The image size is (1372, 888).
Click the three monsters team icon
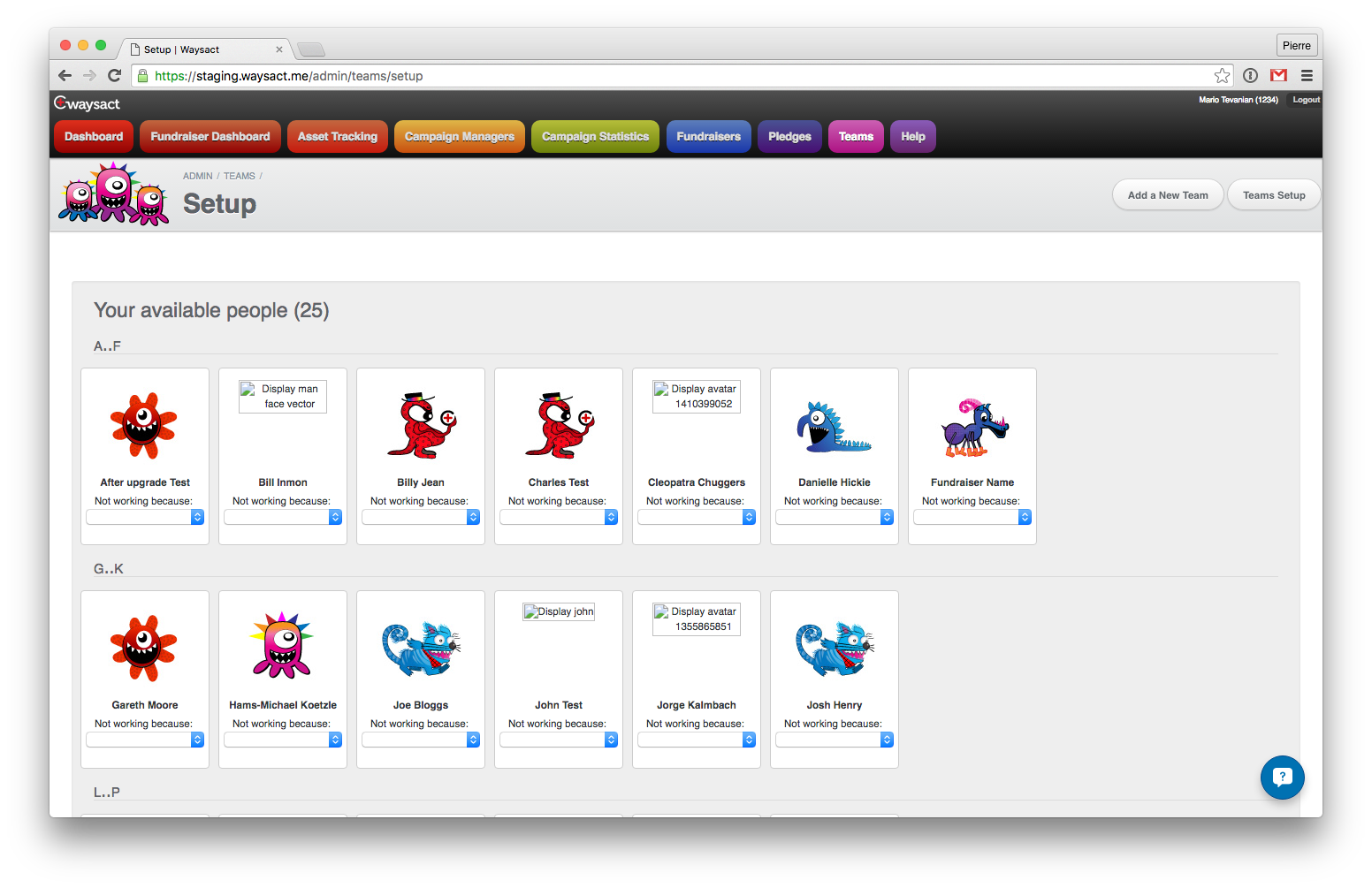tap(113, 194)
